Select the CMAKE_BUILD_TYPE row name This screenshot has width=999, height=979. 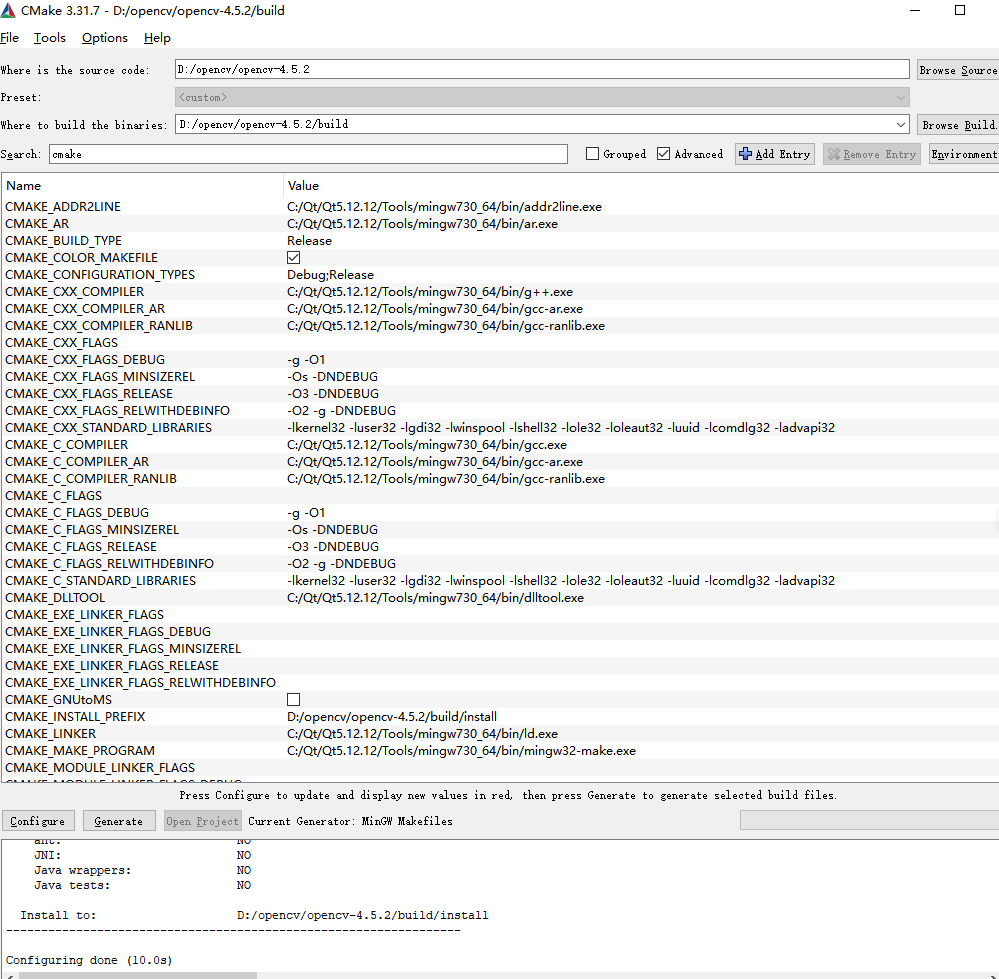click(x=63, y=241)
